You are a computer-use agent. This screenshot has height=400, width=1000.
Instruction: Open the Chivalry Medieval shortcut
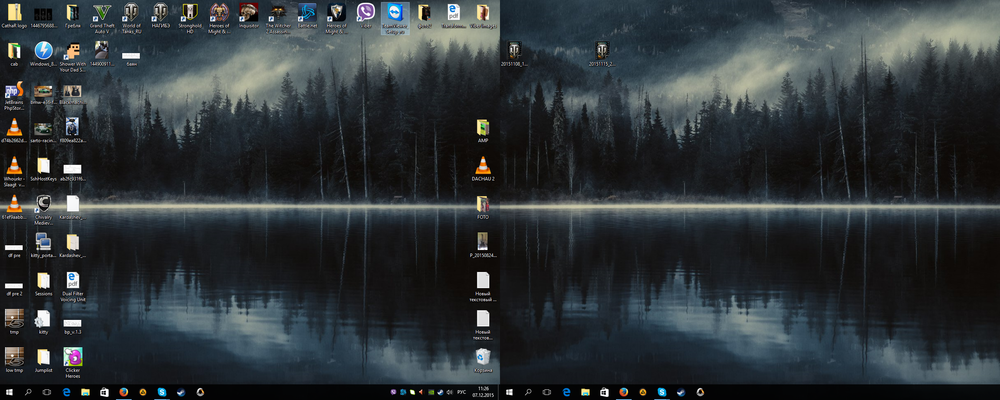(x=43, y=205)
